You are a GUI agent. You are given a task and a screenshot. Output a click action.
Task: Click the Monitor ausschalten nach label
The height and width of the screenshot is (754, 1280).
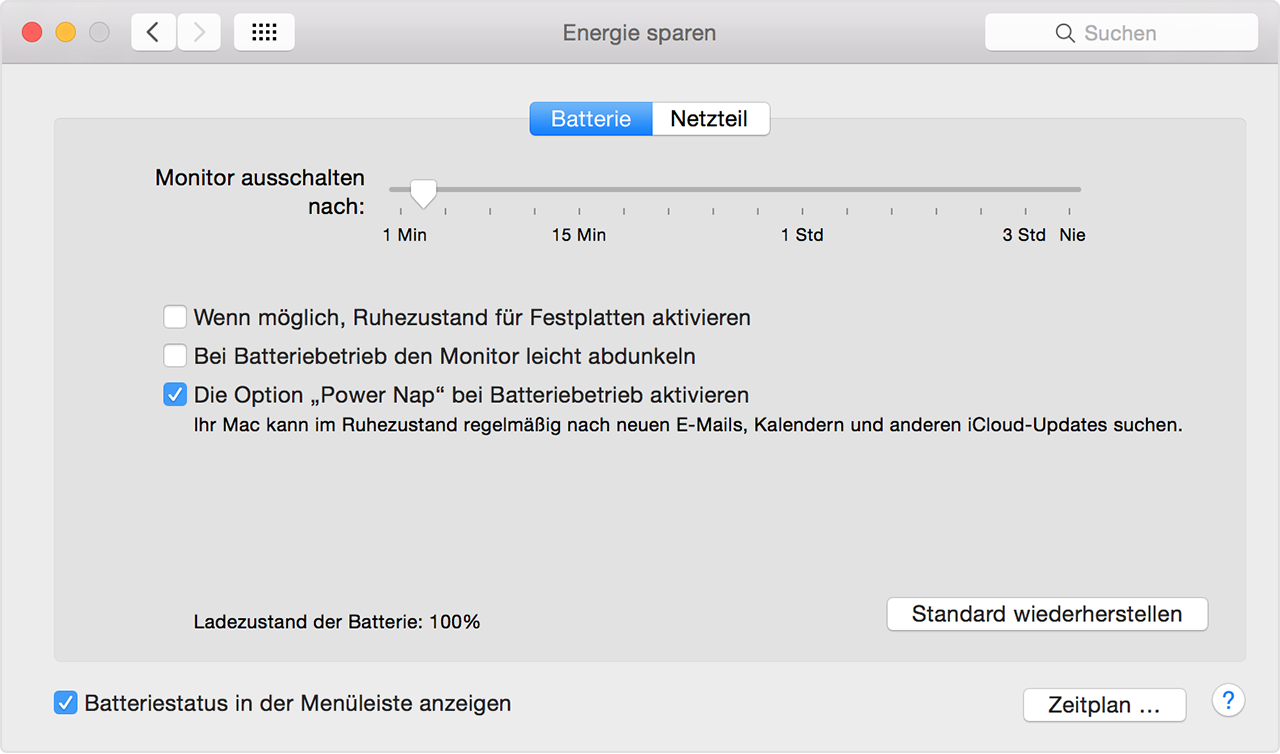[x=260, y=192]
